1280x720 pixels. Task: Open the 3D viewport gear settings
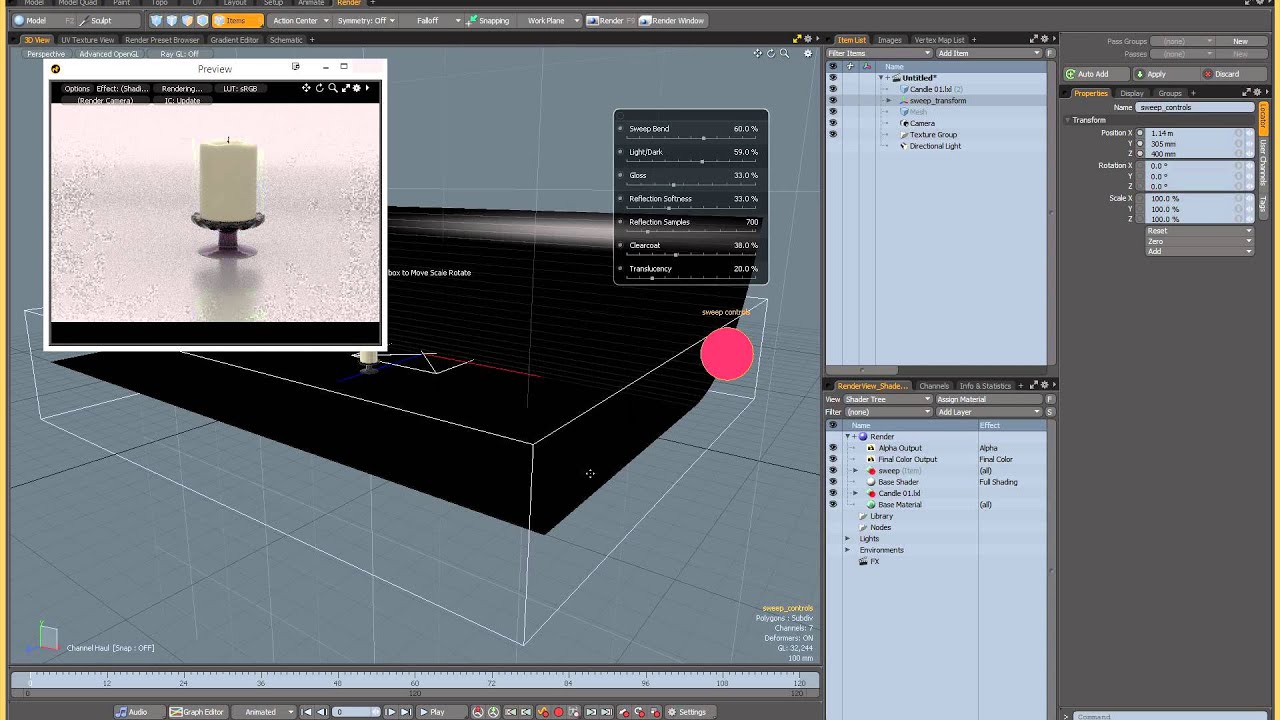[x=809, y=53]
